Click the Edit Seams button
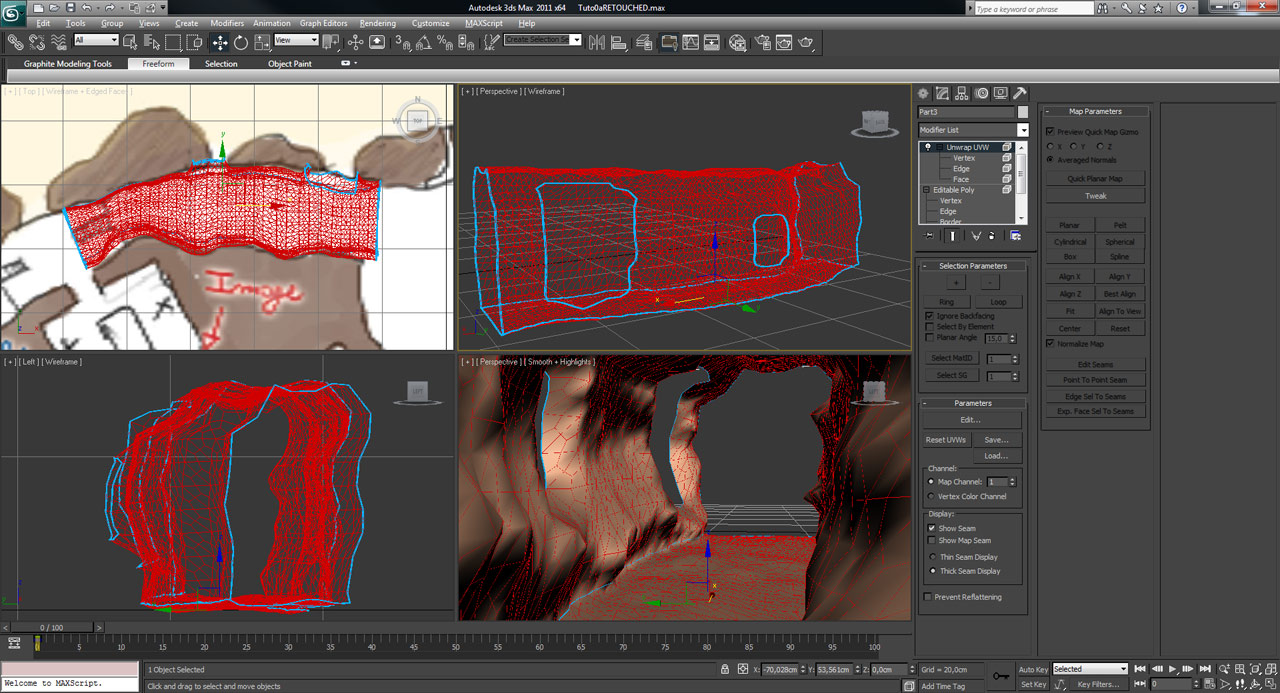 [1095, 365]
